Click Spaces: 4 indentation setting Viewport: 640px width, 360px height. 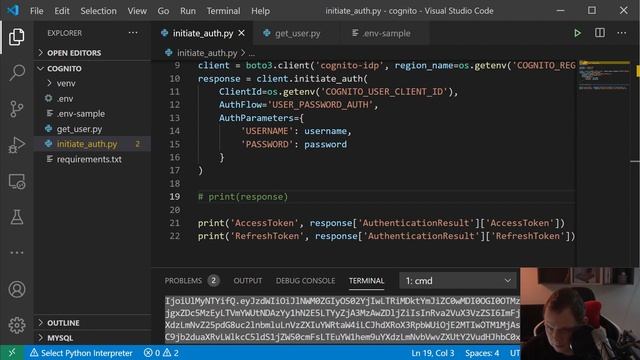point(482,353)
